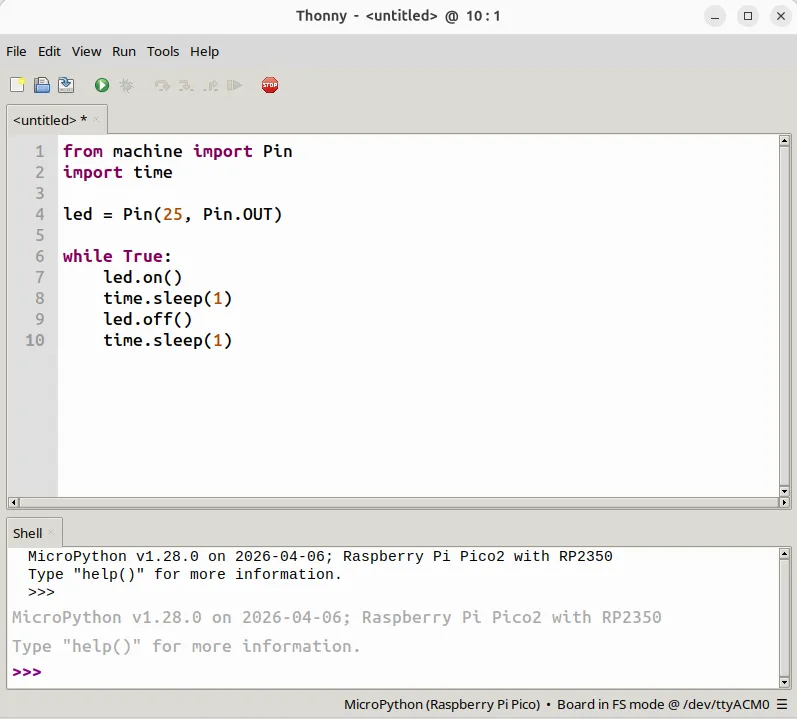Click line number 4 in gutter
This screenshot has width=797, height=719.
pyautogui.click(x=40, y=214)
